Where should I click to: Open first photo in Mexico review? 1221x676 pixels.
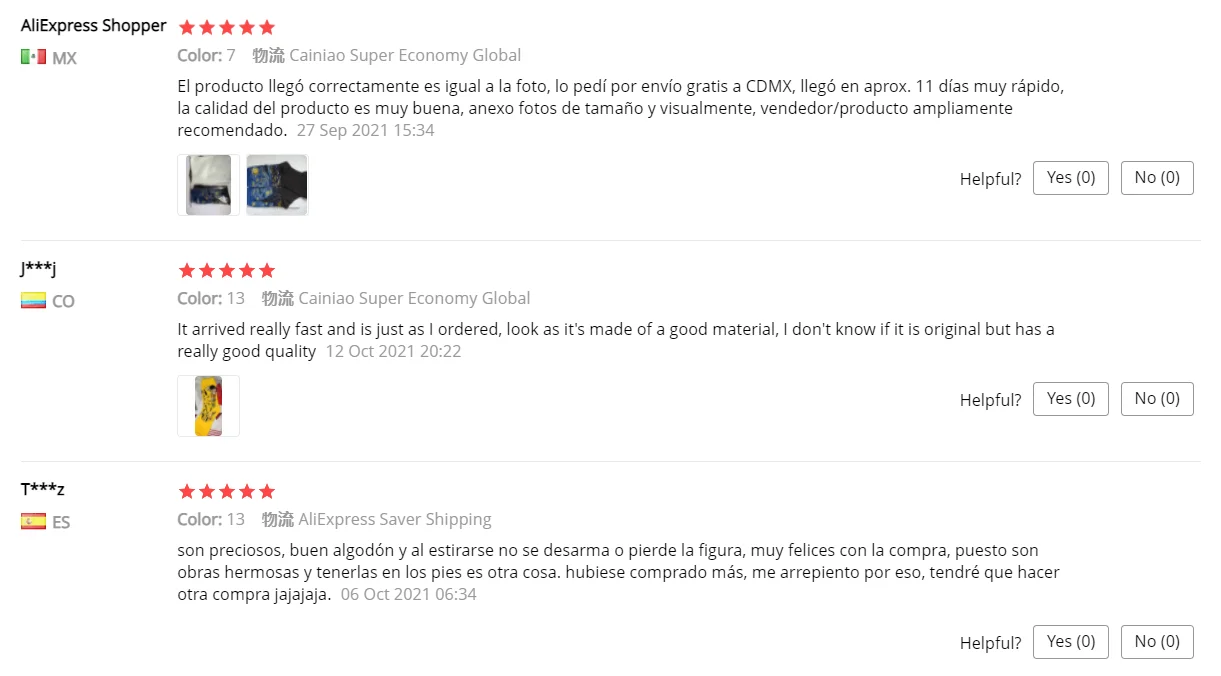click(x=208, y=185)
